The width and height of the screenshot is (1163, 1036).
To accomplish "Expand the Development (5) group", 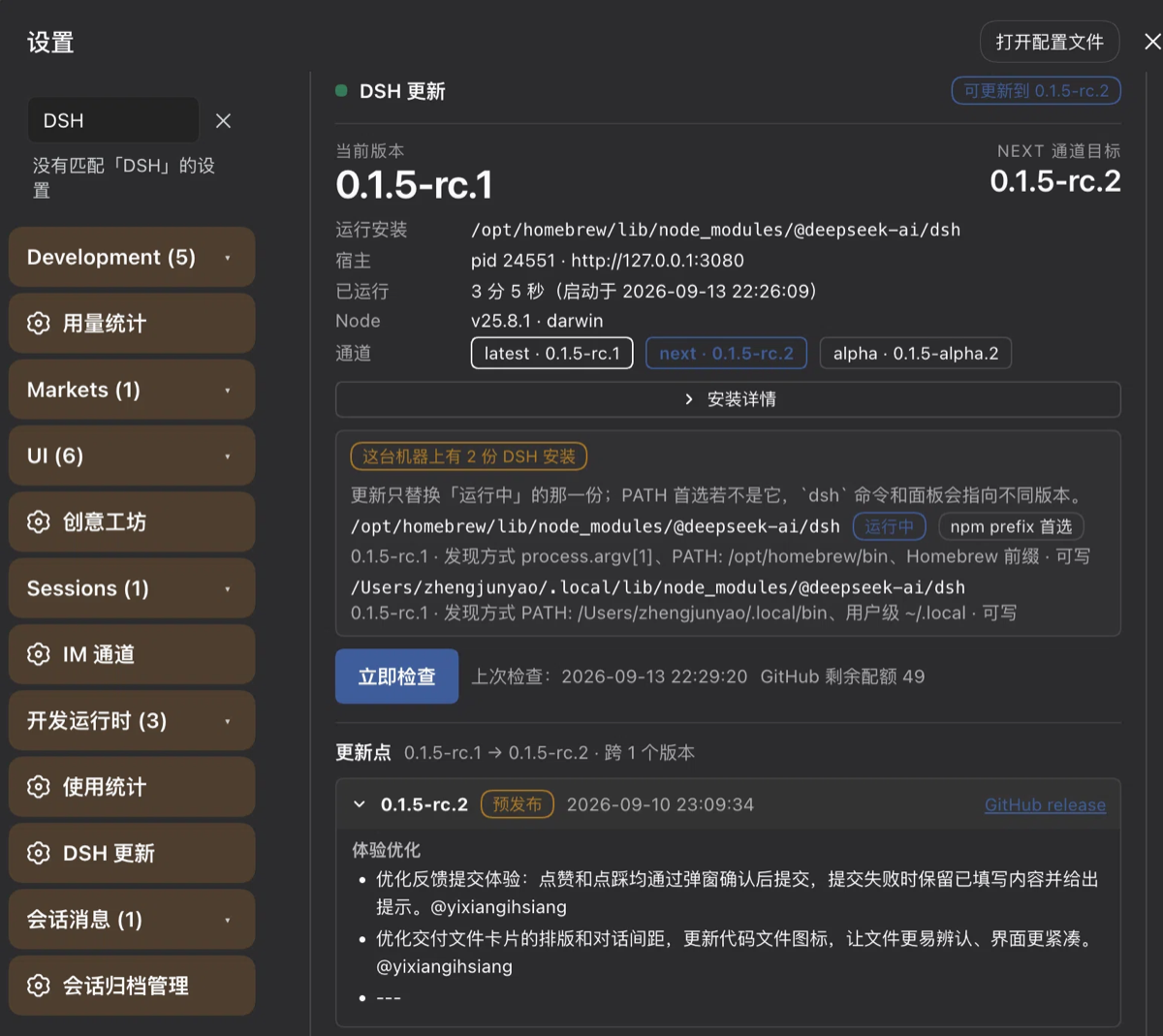I will pos(132,257).
